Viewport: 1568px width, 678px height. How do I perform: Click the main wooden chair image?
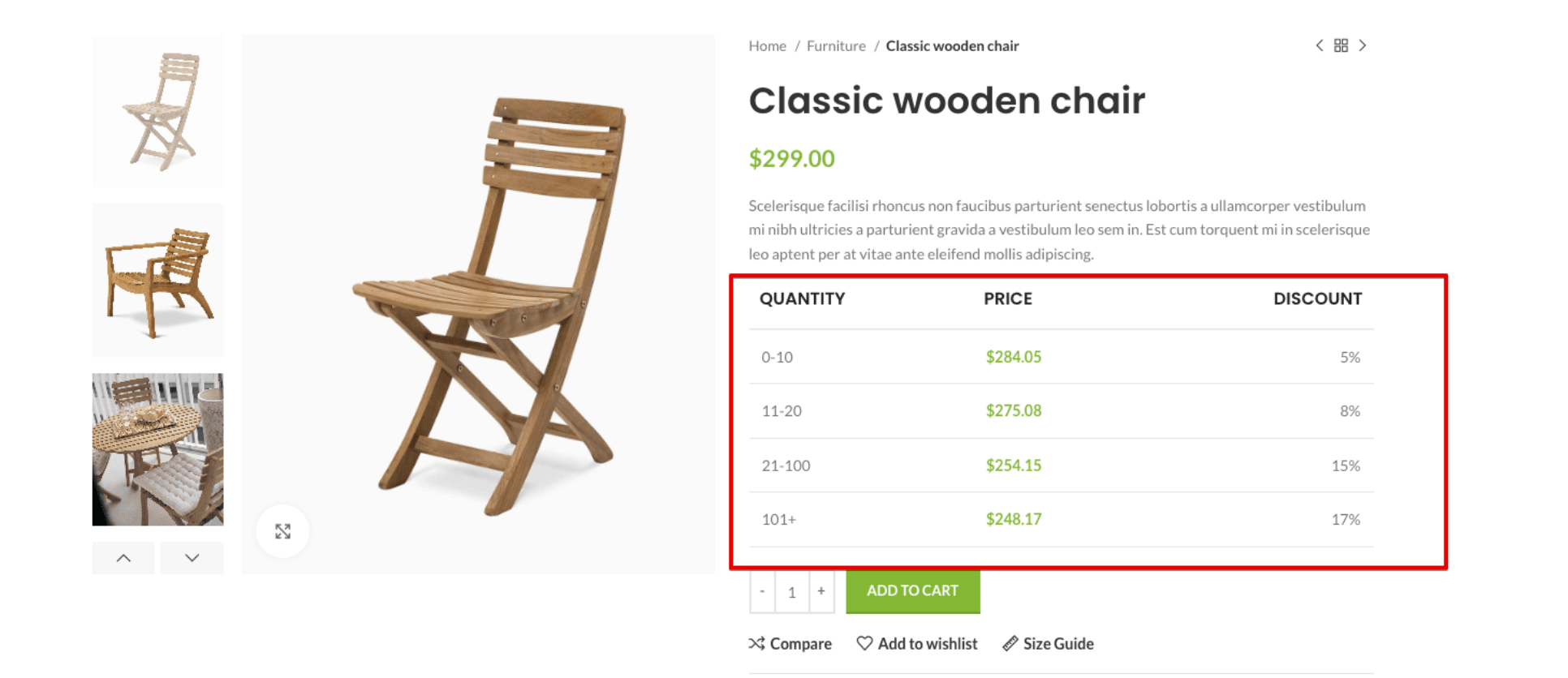tap(478, 304)
